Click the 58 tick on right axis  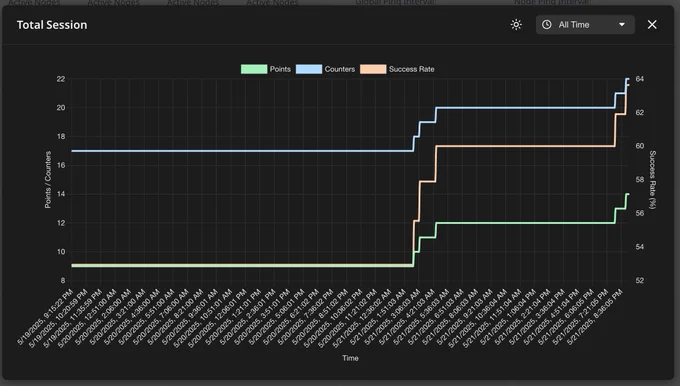point(640,180)
